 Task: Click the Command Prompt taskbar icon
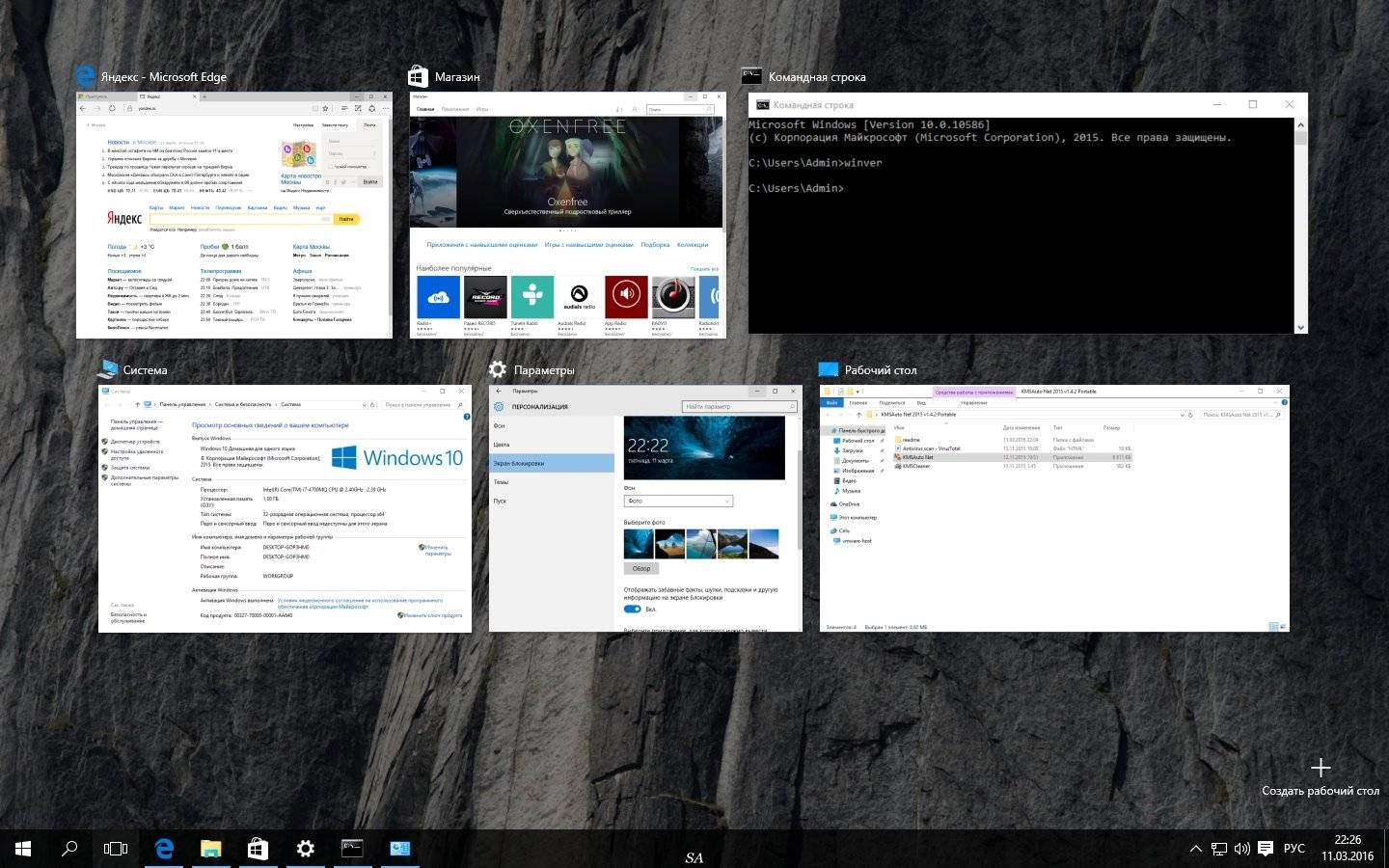click(x=352, y=849)
